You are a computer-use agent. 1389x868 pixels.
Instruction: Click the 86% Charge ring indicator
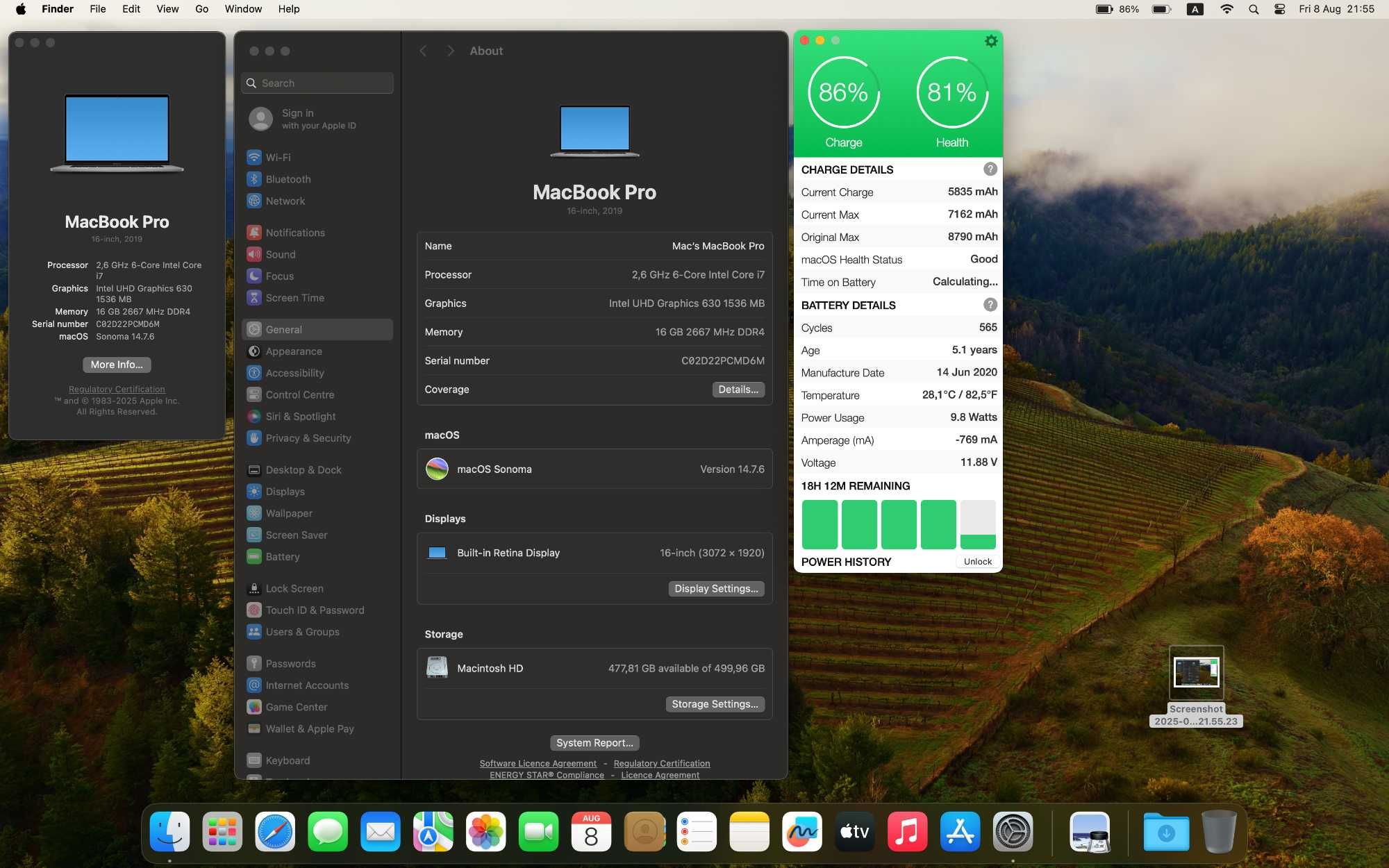(x=843, y=93)
